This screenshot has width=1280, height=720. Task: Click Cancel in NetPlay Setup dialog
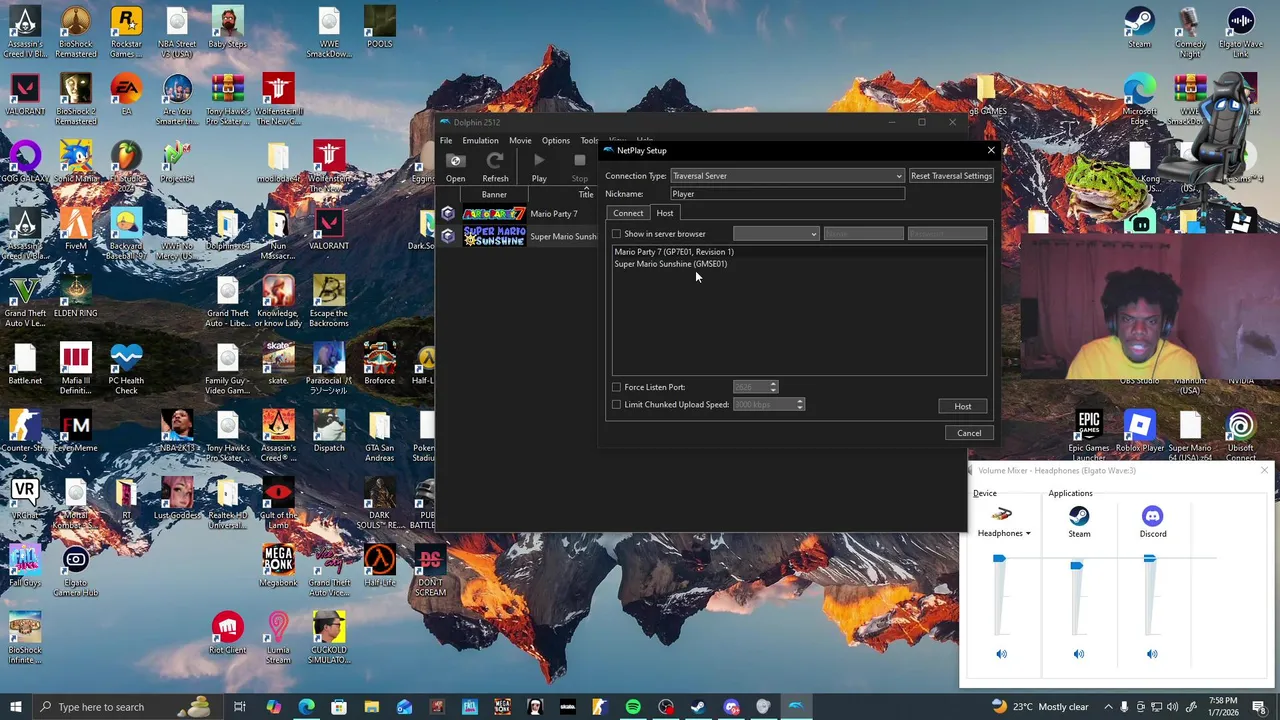pos(969,433)
